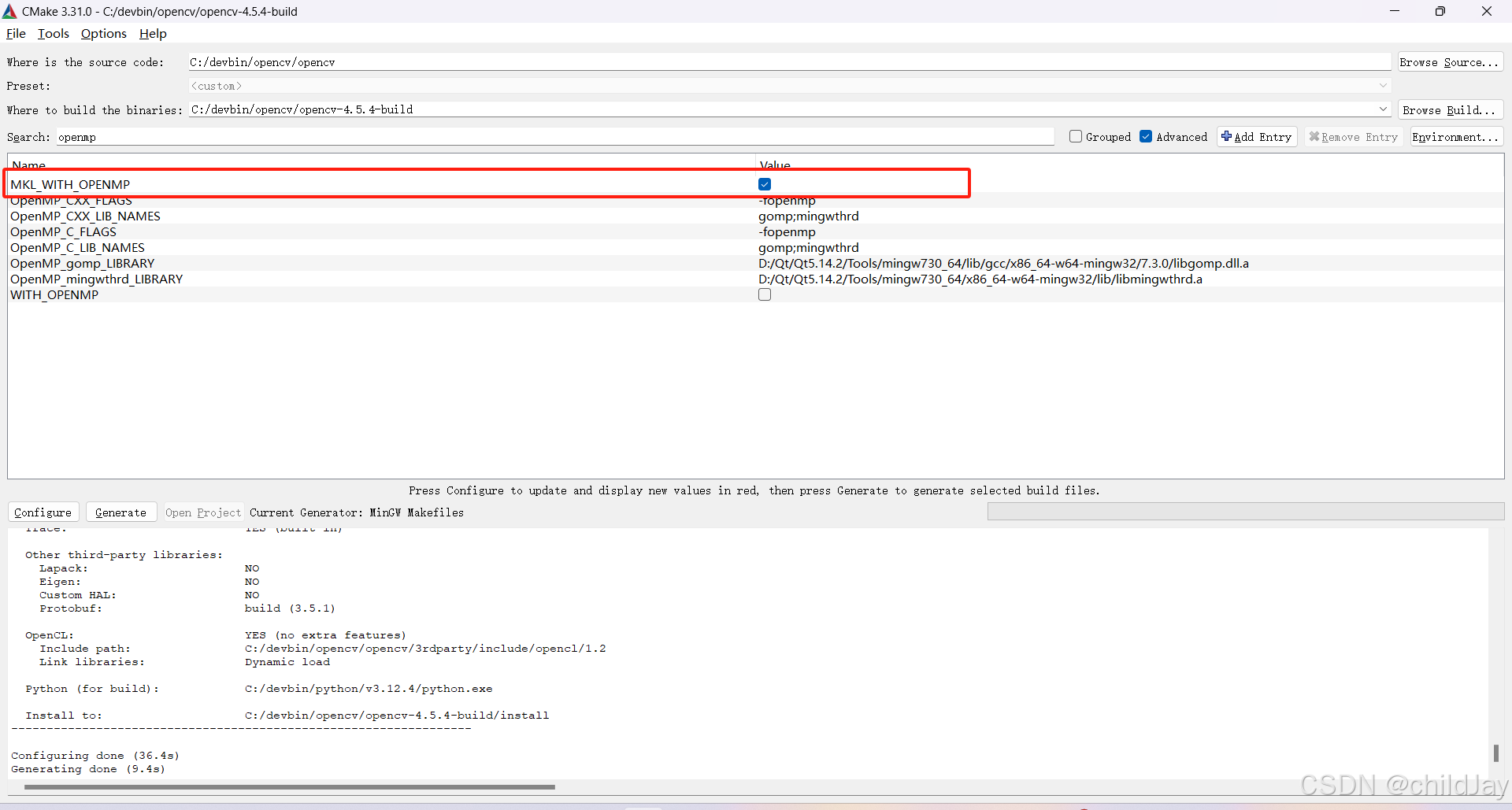Click 'Current Generator: MinGW Makefiles' label
This screenshot has width=1512, height=810.
357,512
